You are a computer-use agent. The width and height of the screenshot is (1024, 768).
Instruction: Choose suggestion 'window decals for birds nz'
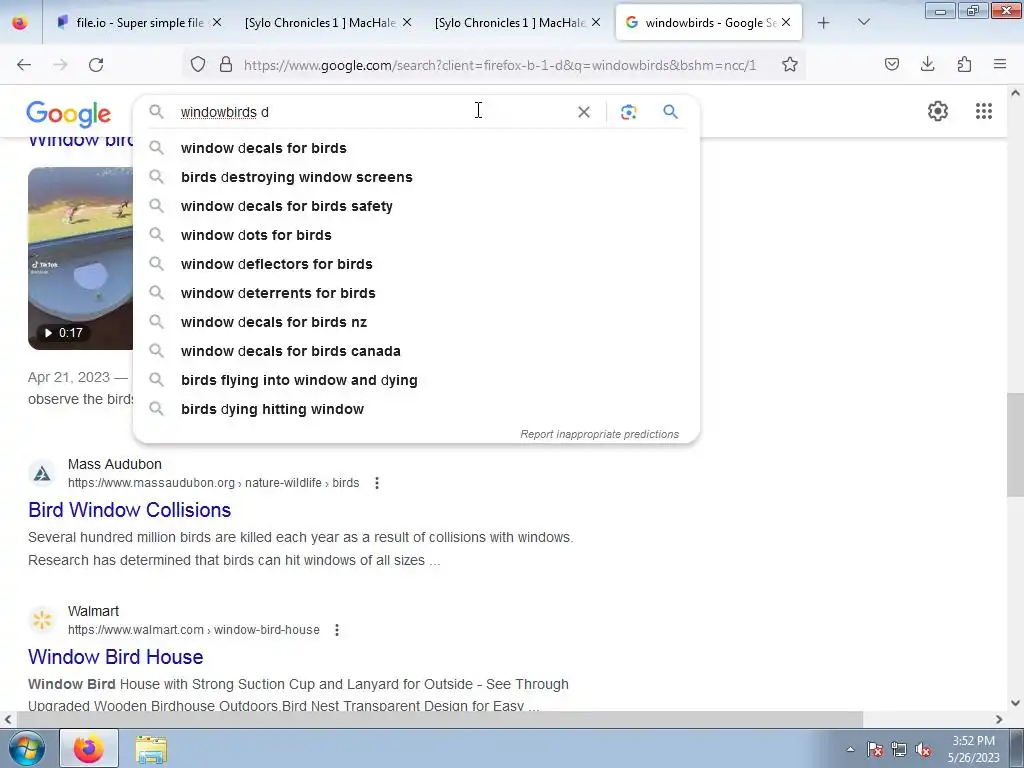tap(416, 322)
